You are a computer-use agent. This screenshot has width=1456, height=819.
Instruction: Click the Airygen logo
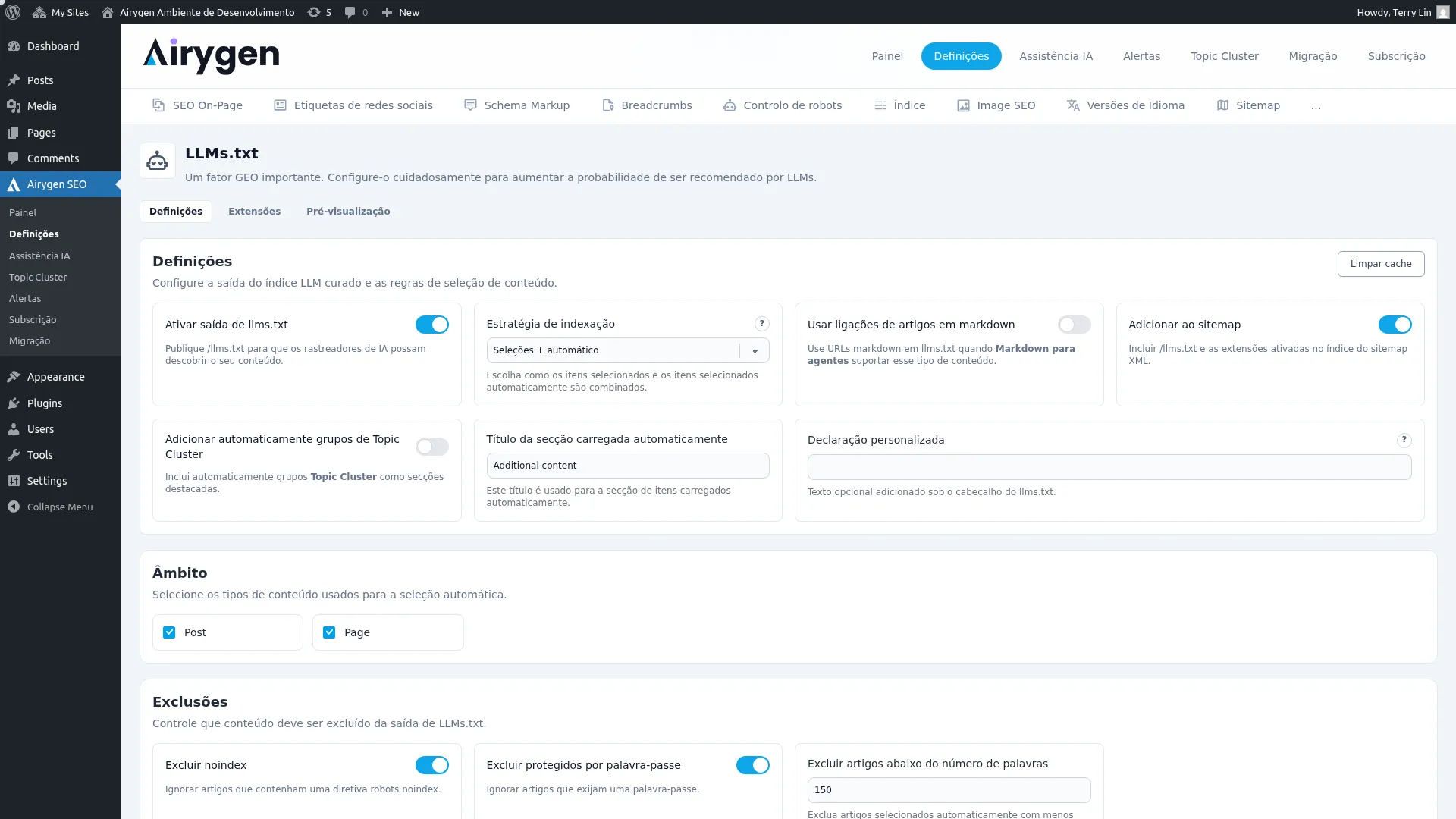(x=211, y=56)
